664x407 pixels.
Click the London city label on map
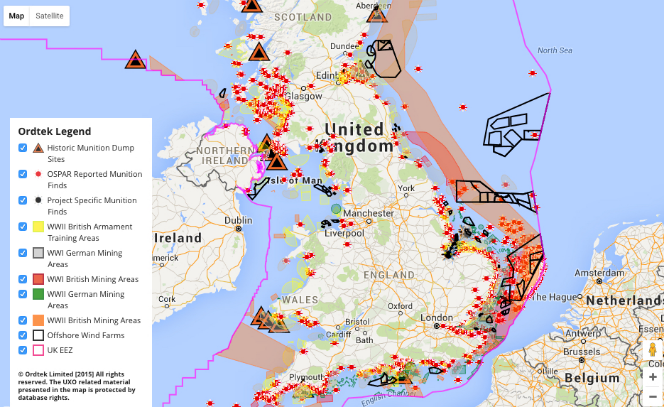(x=438, y=319)
